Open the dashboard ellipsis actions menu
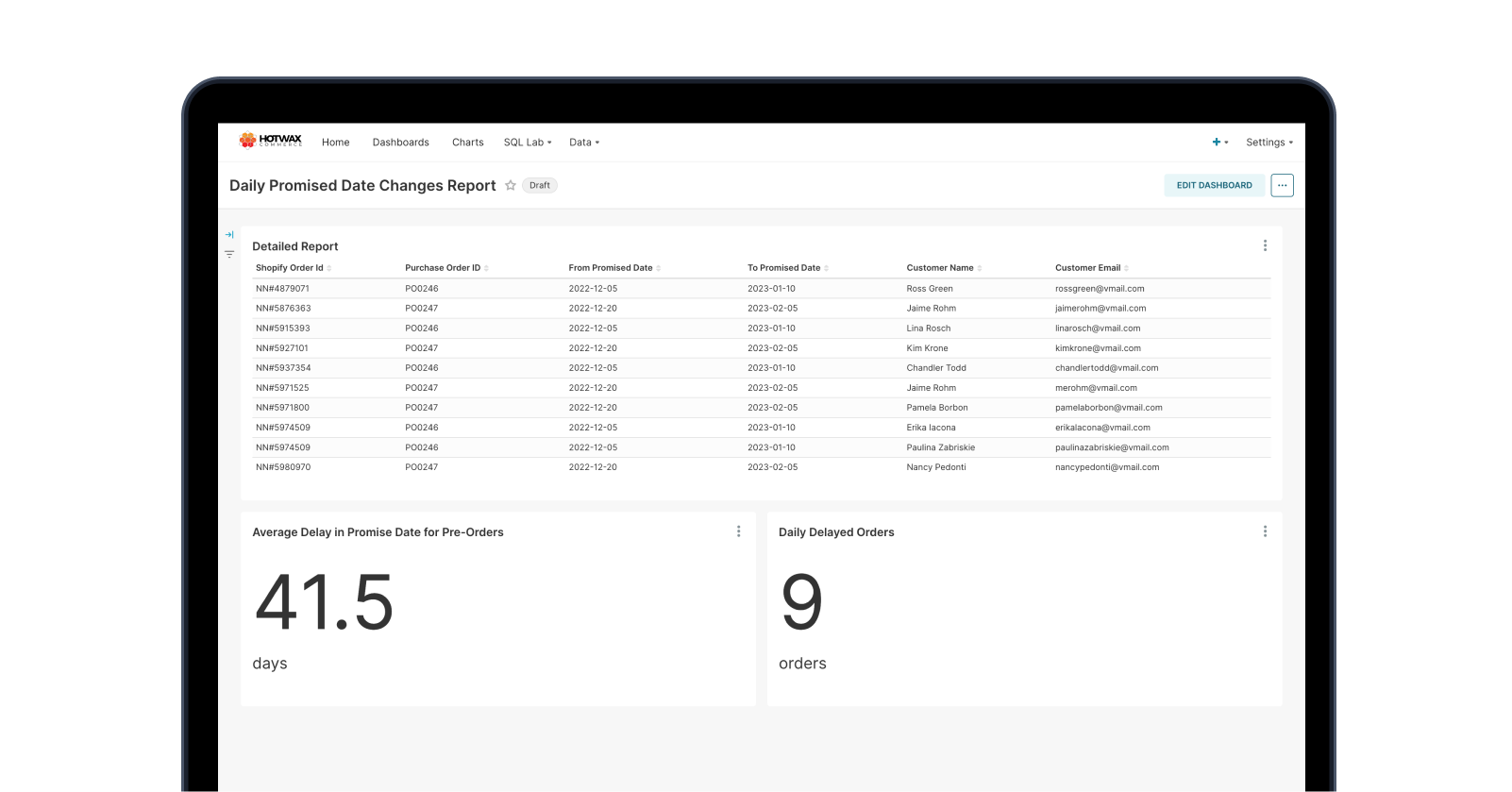Image resolution: width=1512 pixels, height=792 pixels. [x=1282, y=185]
